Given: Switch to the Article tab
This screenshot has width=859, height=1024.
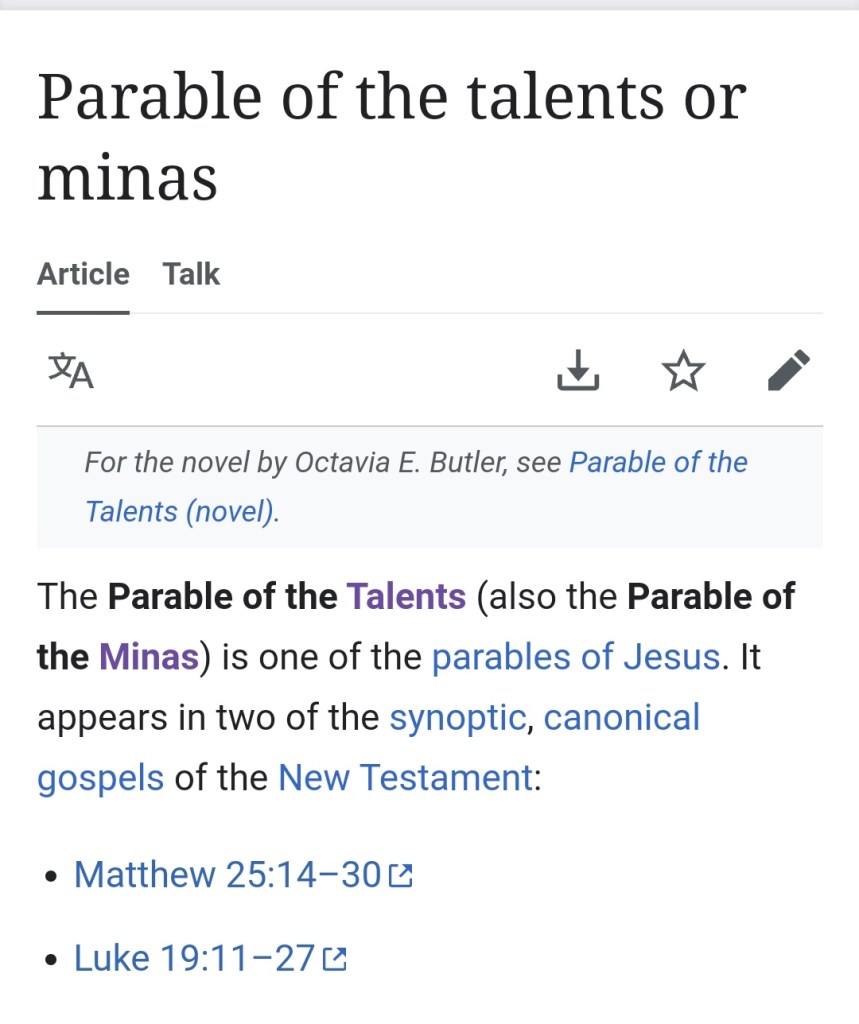Looking at the screenshot, I should [x=83, y=275].
